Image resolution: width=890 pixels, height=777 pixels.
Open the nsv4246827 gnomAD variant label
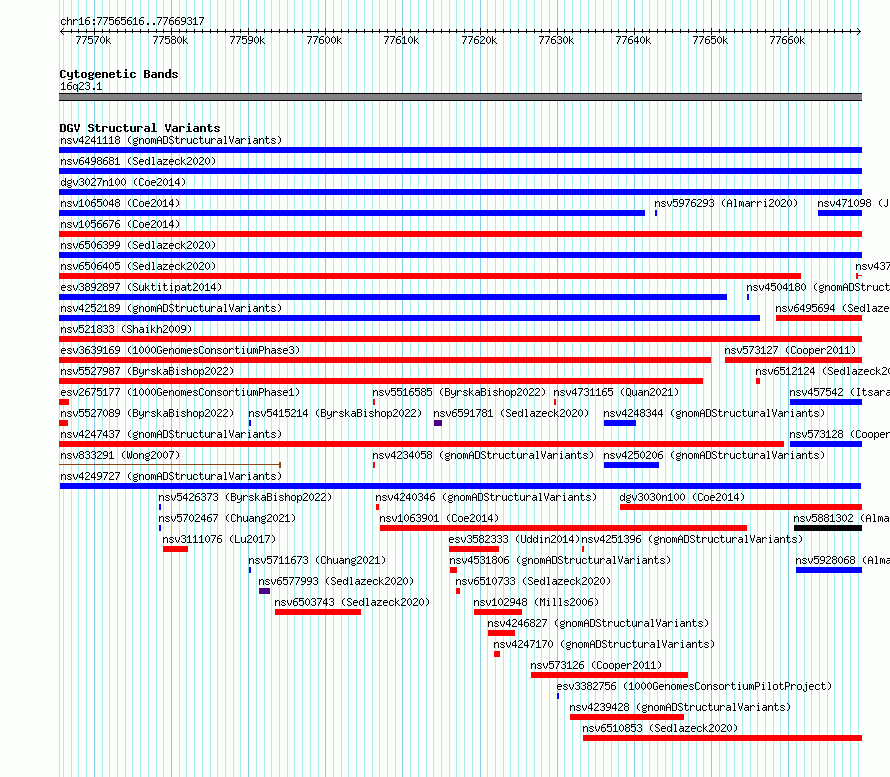[598, 623]
